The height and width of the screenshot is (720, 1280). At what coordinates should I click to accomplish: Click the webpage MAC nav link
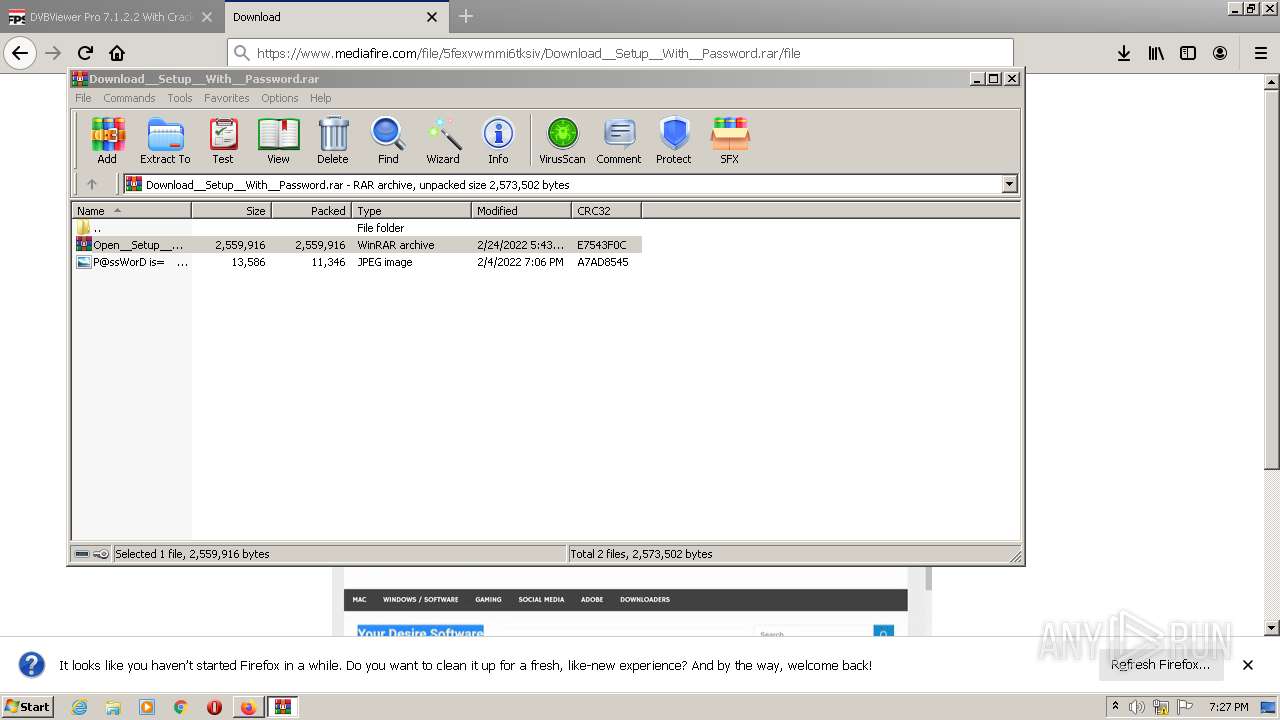[x=359, y=600]
